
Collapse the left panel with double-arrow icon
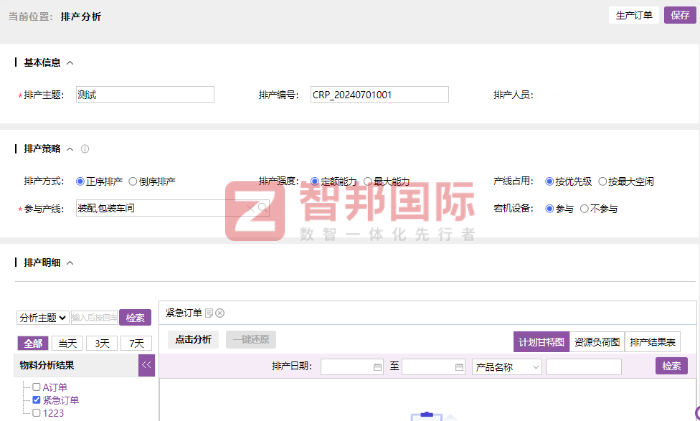pos(146,366)
